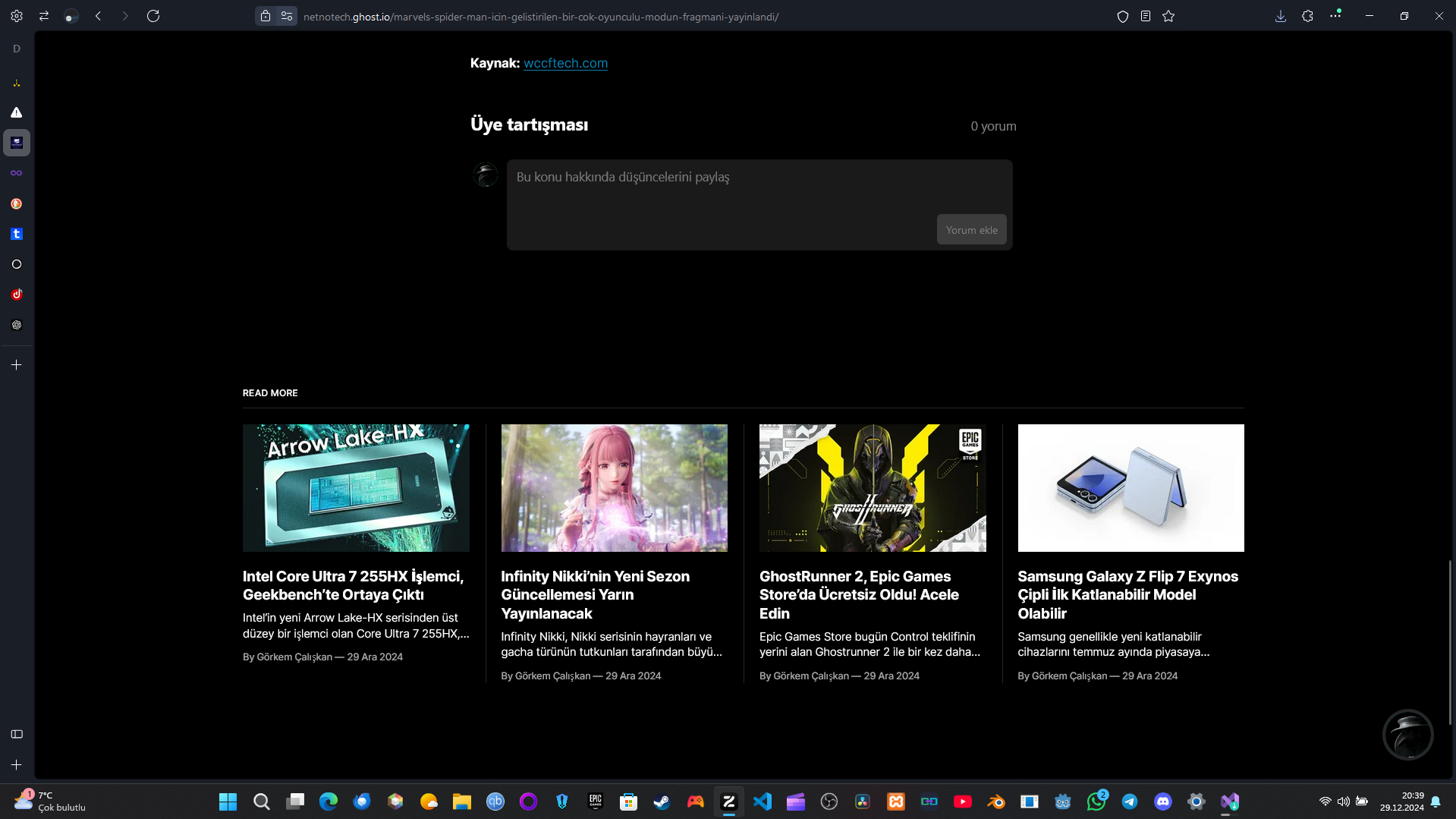1456x819 pixels.
Task: Open Windows taskbar search
Action: click(x=262, y=802)
